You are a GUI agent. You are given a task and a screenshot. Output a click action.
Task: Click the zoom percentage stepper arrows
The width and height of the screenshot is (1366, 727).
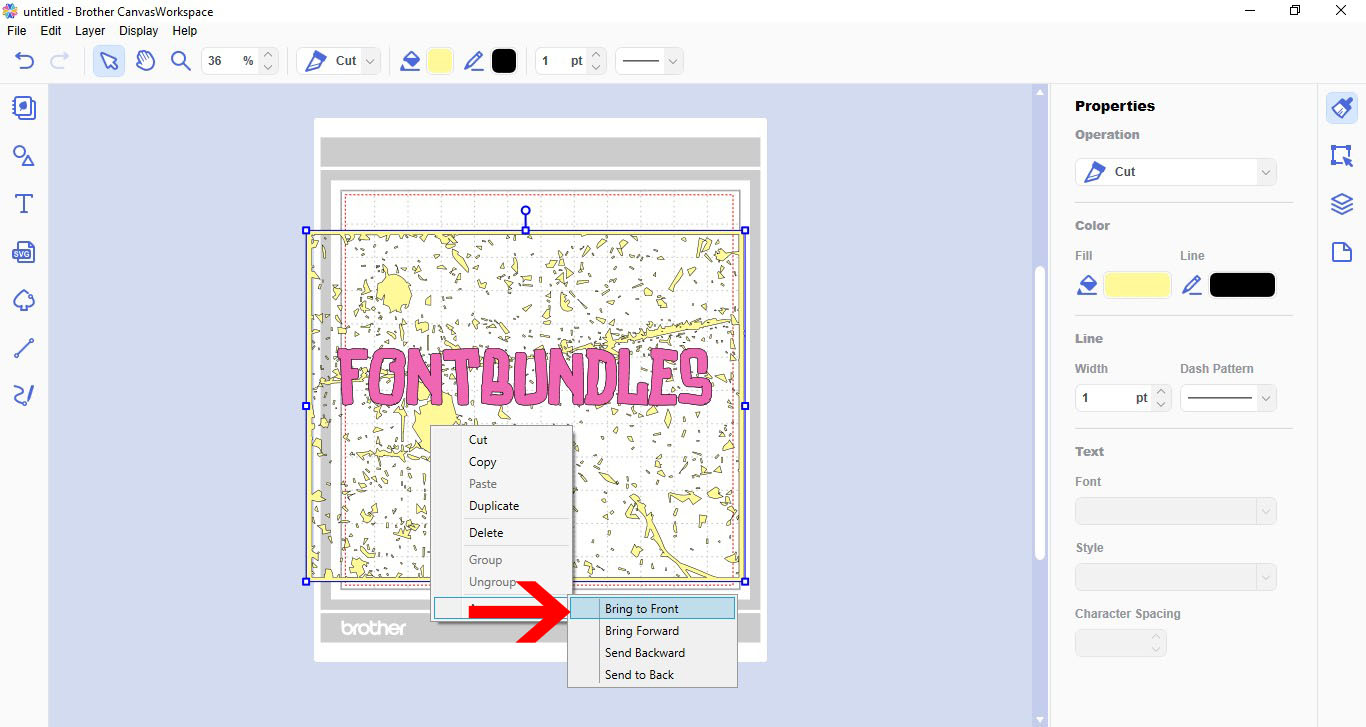[267, 61]
